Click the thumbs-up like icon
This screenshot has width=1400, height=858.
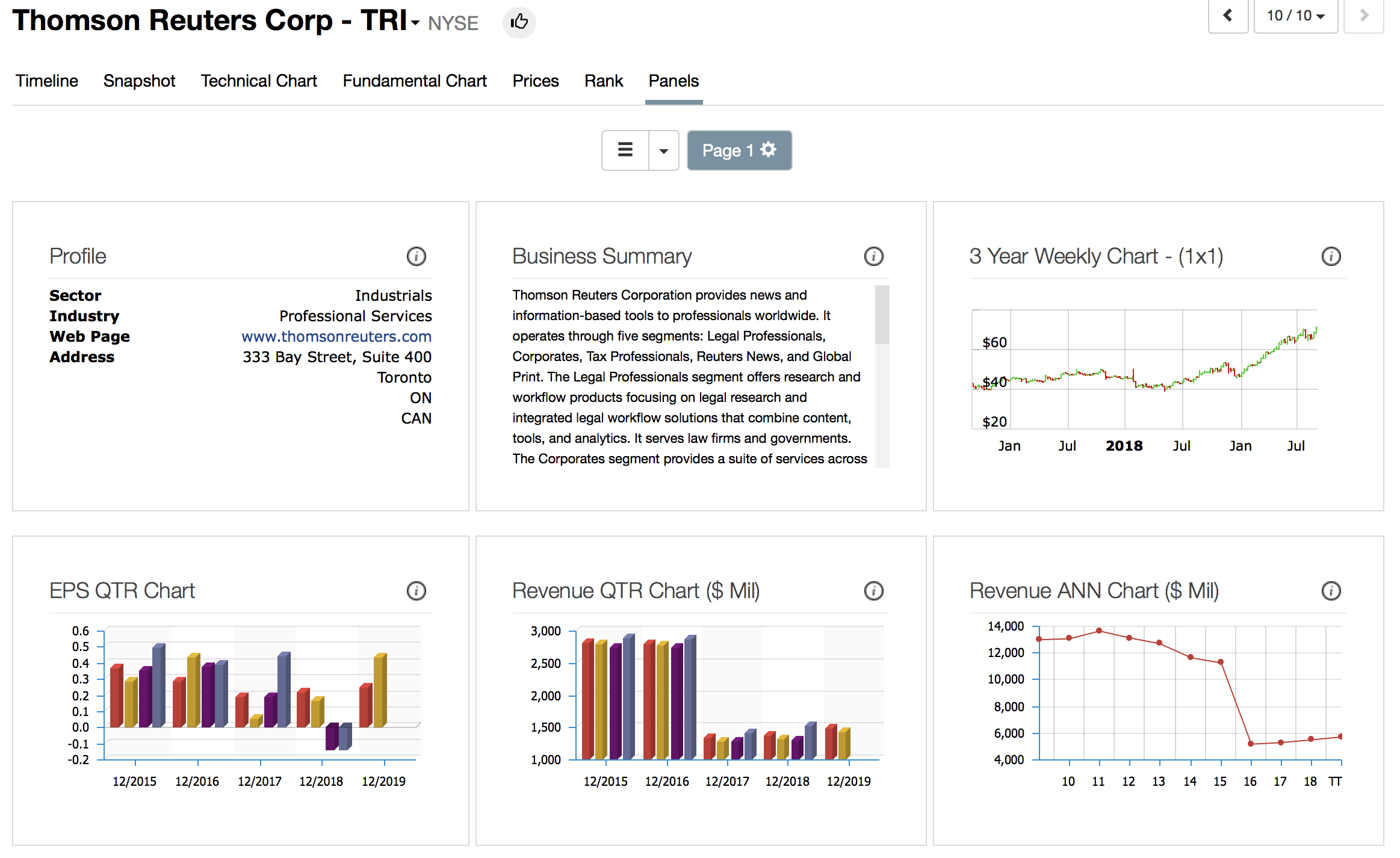coord(519,23)
